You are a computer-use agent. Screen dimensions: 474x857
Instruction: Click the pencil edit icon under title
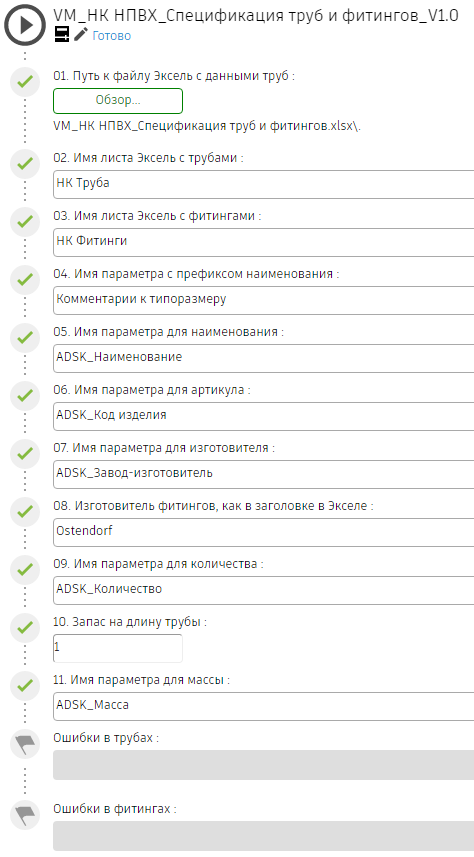pos(81,35)
